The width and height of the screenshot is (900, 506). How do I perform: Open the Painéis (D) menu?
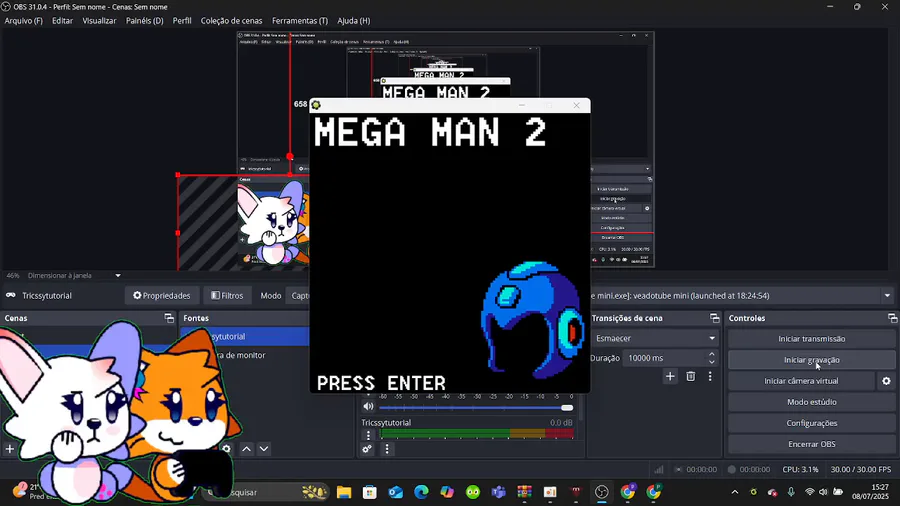[145, 21]
